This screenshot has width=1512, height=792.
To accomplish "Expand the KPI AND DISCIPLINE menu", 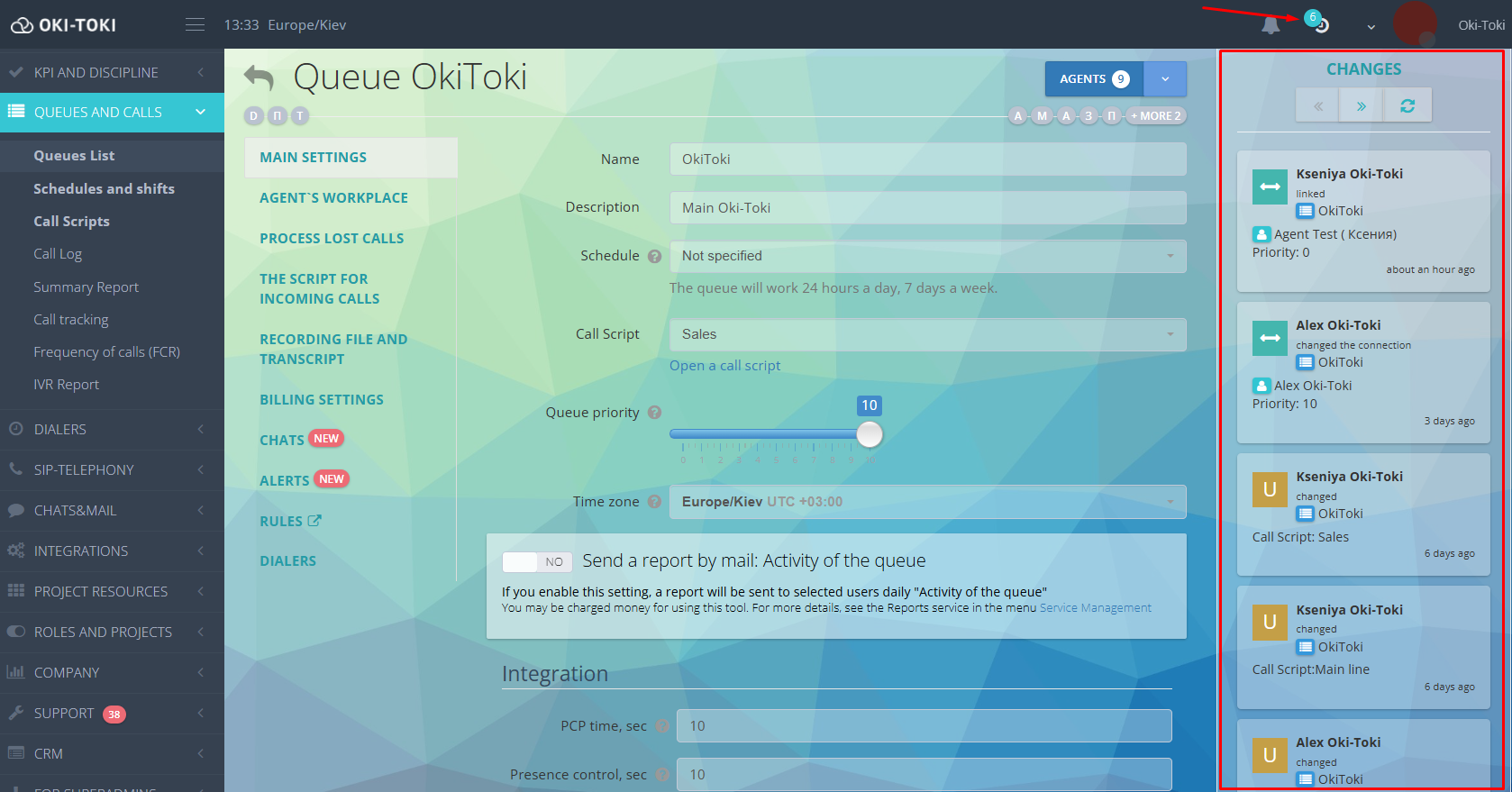I will [112, 72].
